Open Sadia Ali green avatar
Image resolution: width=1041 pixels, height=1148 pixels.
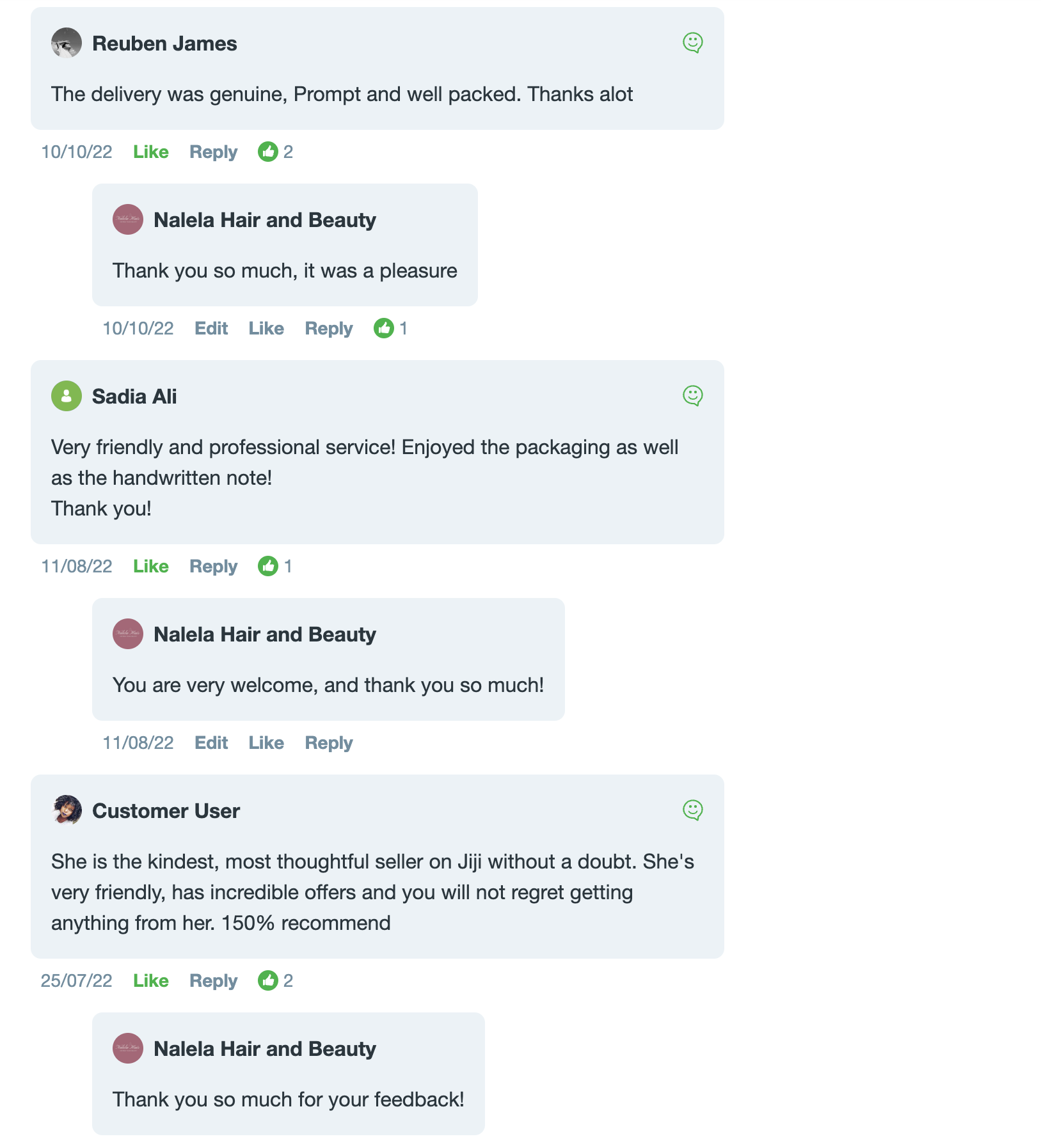pos(67,396)
